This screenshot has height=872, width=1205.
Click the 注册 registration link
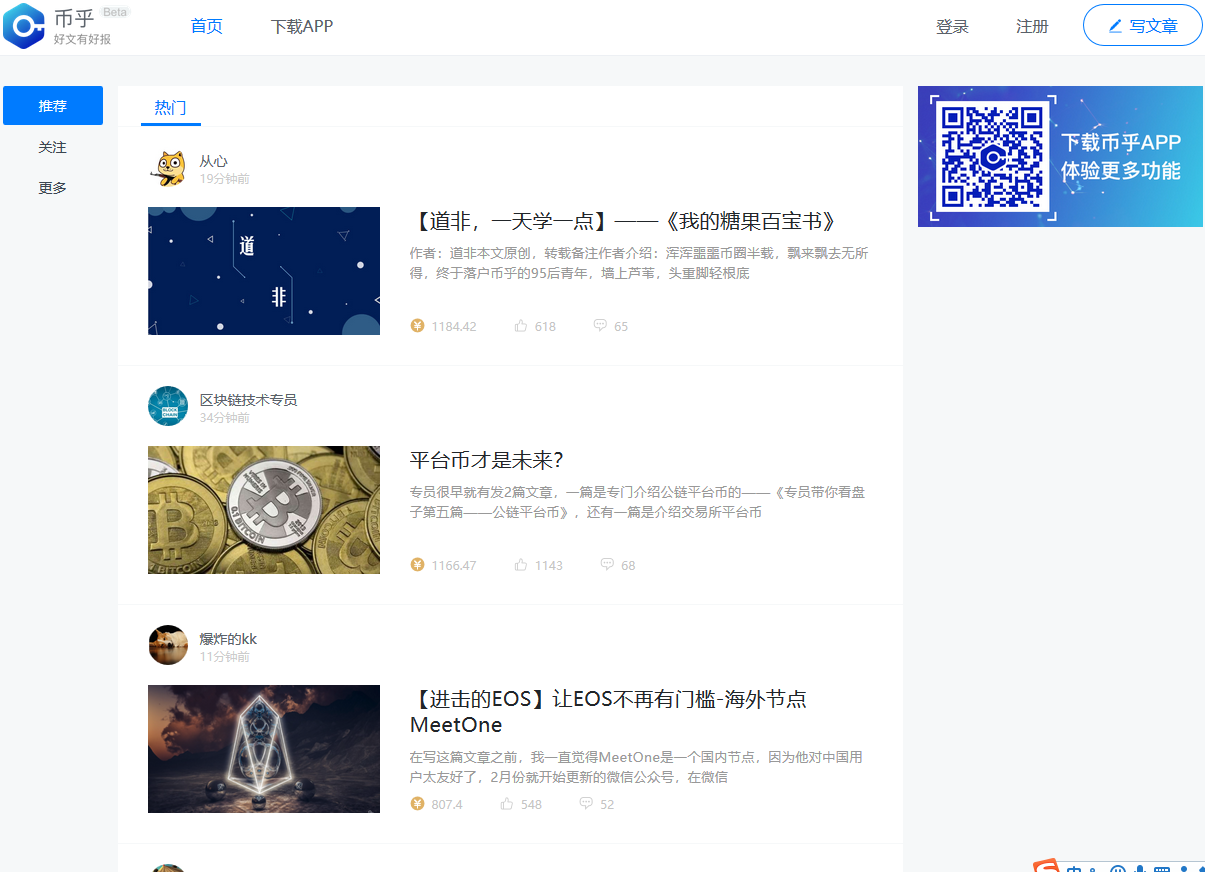[x=1032, y=26]
